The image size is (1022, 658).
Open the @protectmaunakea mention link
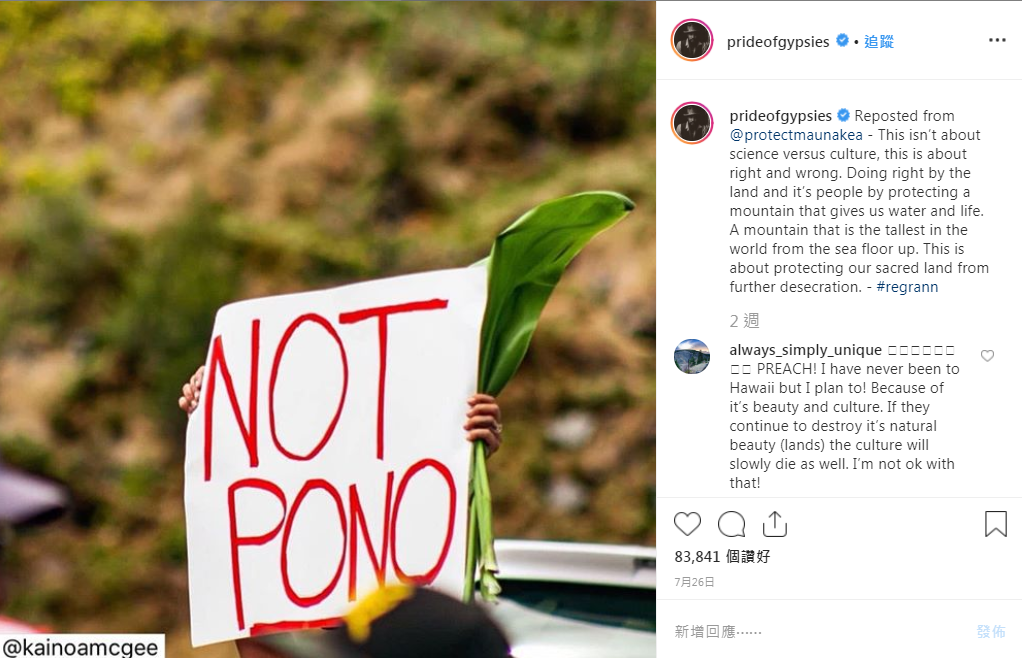796,135
